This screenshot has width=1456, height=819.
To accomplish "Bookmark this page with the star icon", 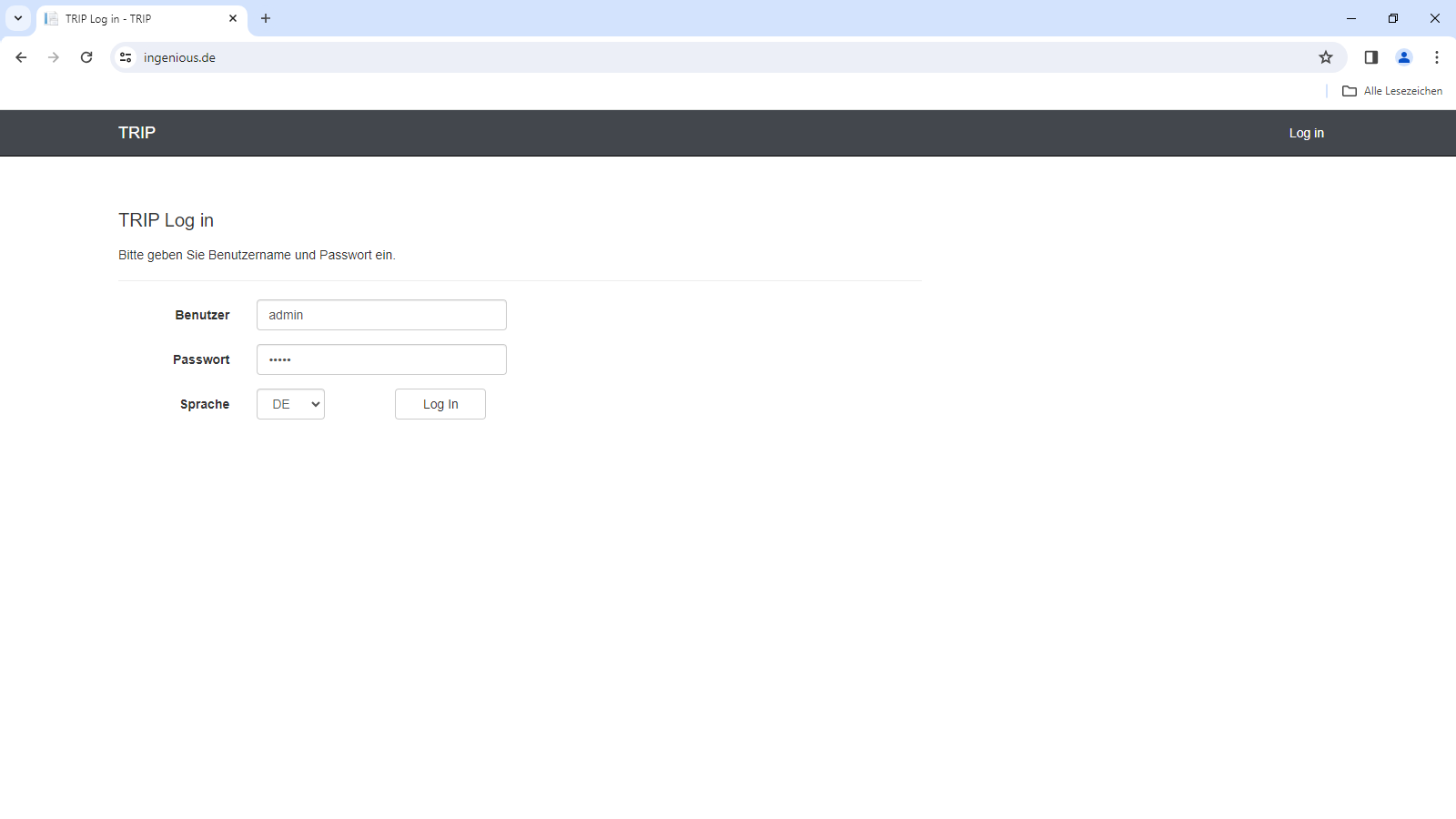I will [1326, 57].
